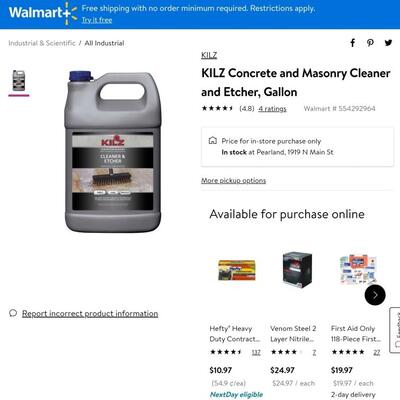Open the Try it free link

pyautogui.click(x=97, y=20)
